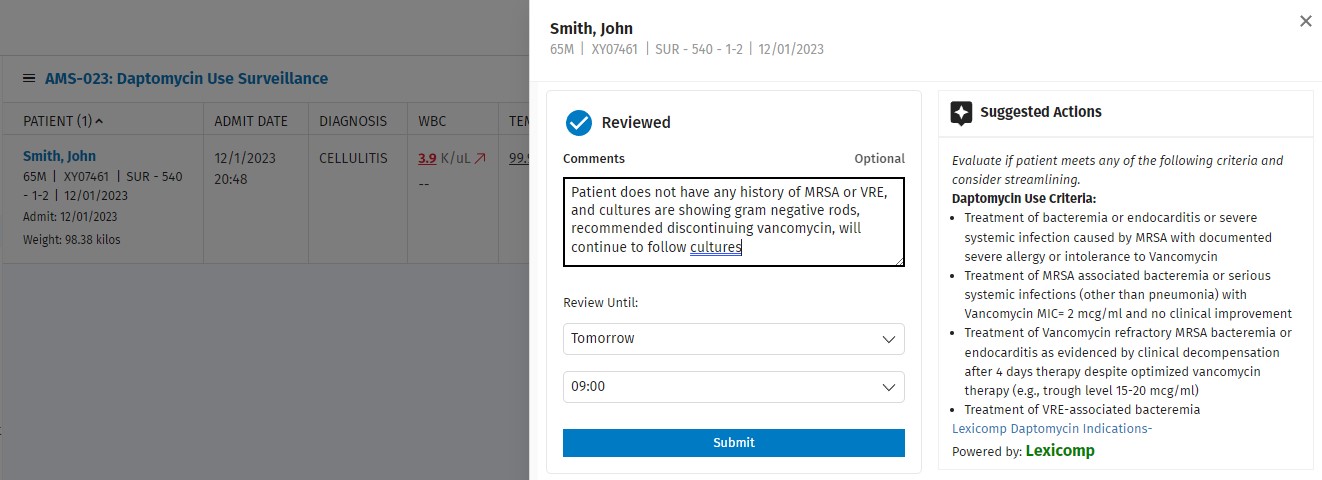Screen dimensions: 1322x480
Task: Click the AMS-023 Daptomycin Use Surveillance title
Action: [x=186, y=78]
